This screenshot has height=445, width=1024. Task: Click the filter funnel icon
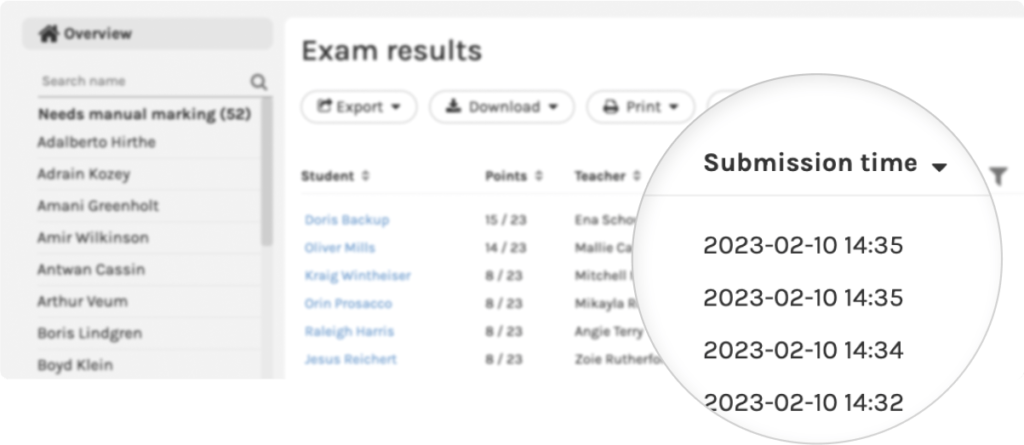(998, 176)
